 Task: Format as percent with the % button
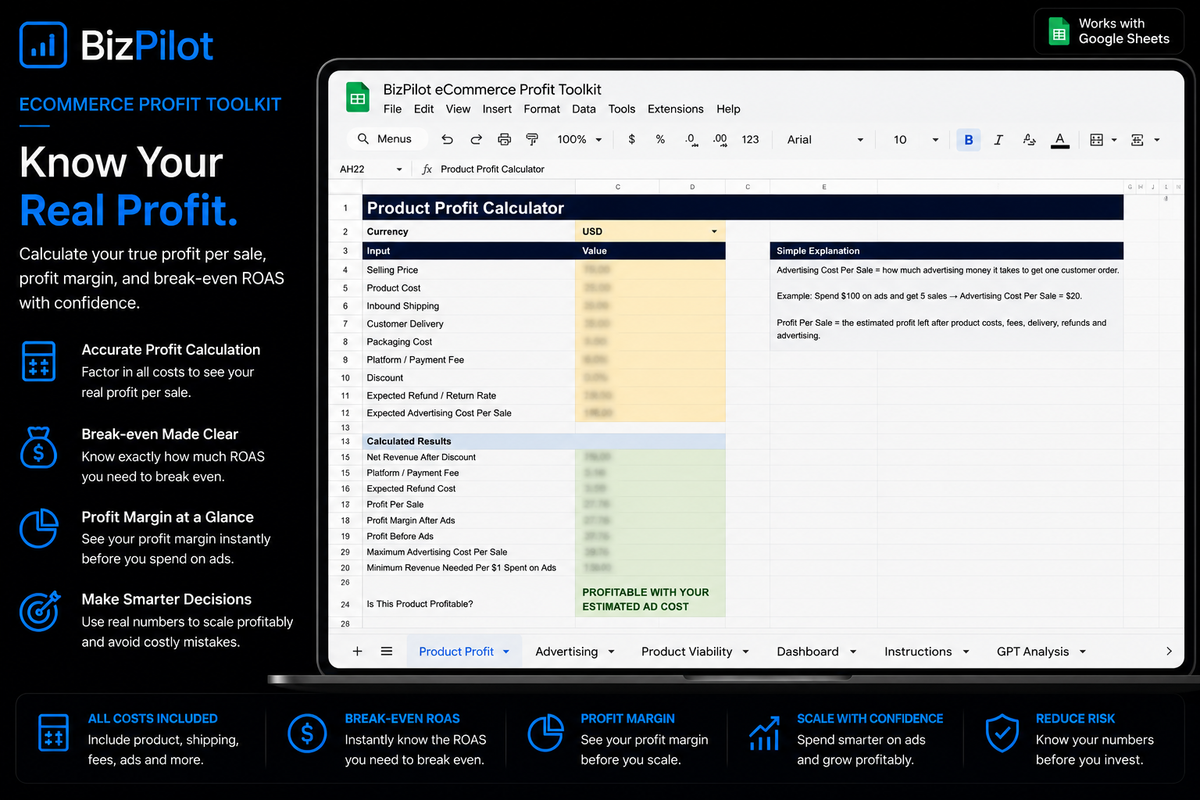coord(660,140)
